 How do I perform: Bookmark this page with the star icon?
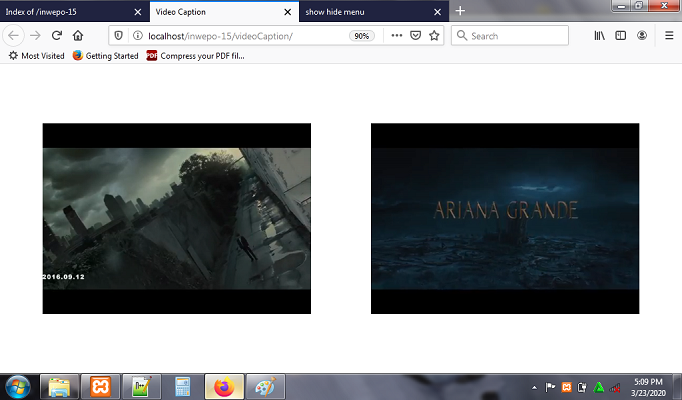[434, 35]
